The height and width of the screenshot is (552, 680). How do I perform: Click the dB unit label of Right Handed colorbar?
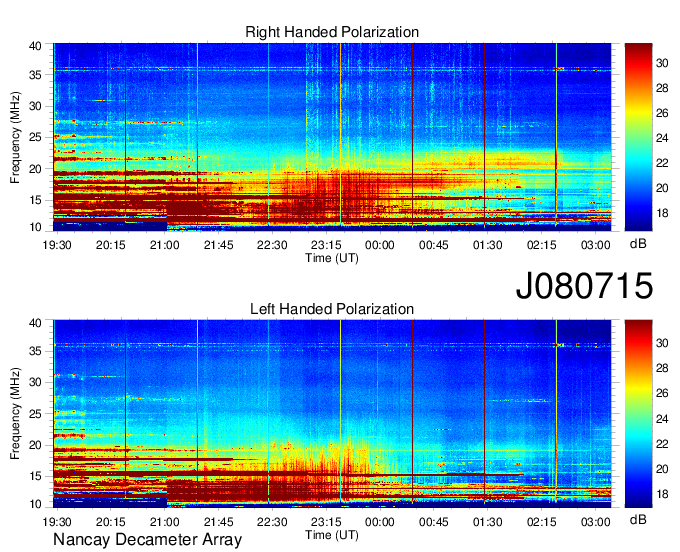point(638,244)
